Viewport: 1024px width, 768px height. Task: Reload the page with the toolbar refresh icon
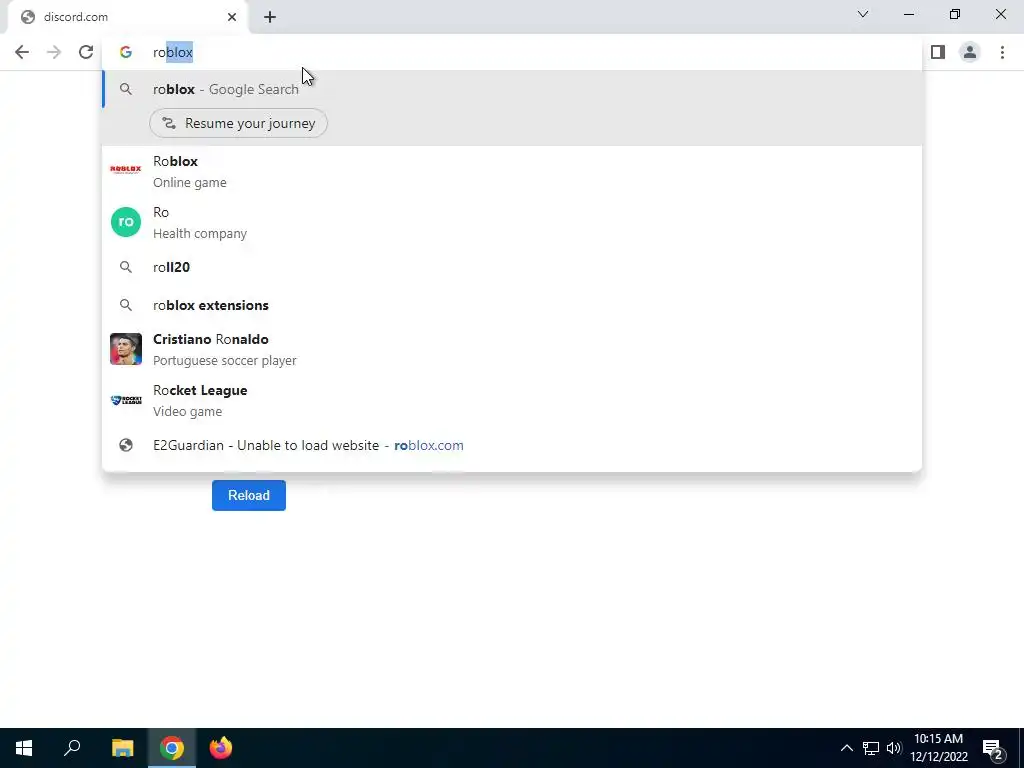pos(86,52)
